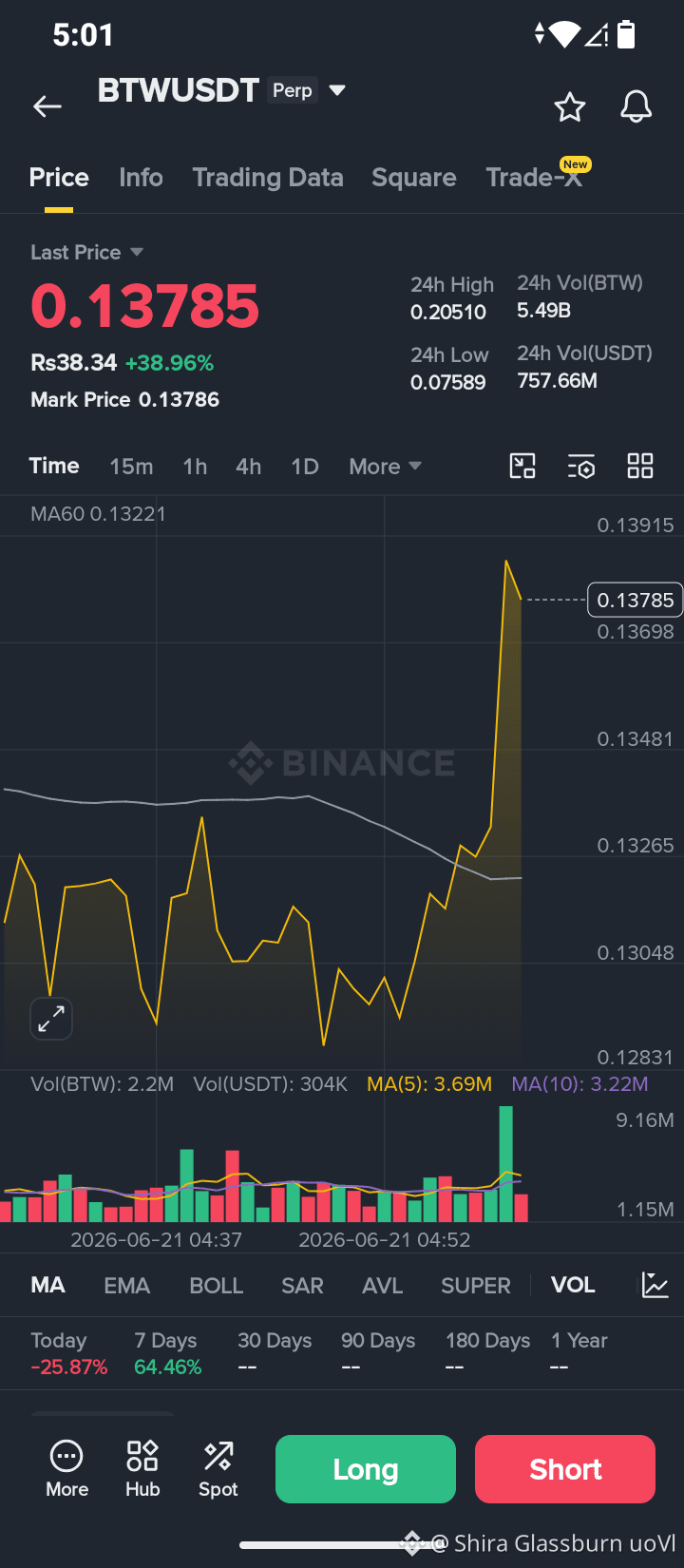The width and height of the screenshot is (684, 1568).
Task: Add BTWUSDT to favorites with star icon
Action: (x=570, y=106)
